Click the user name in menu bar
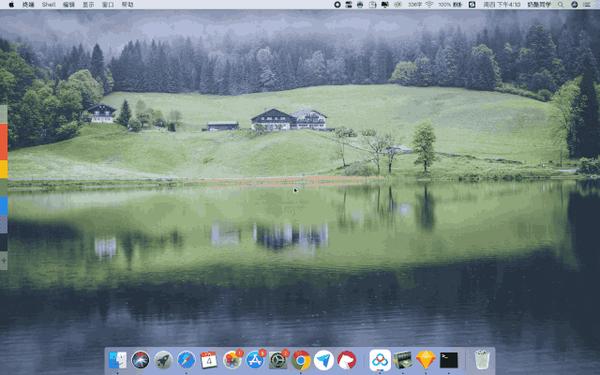The width and height of the screenshot is (600, 375). coord(539,5)
